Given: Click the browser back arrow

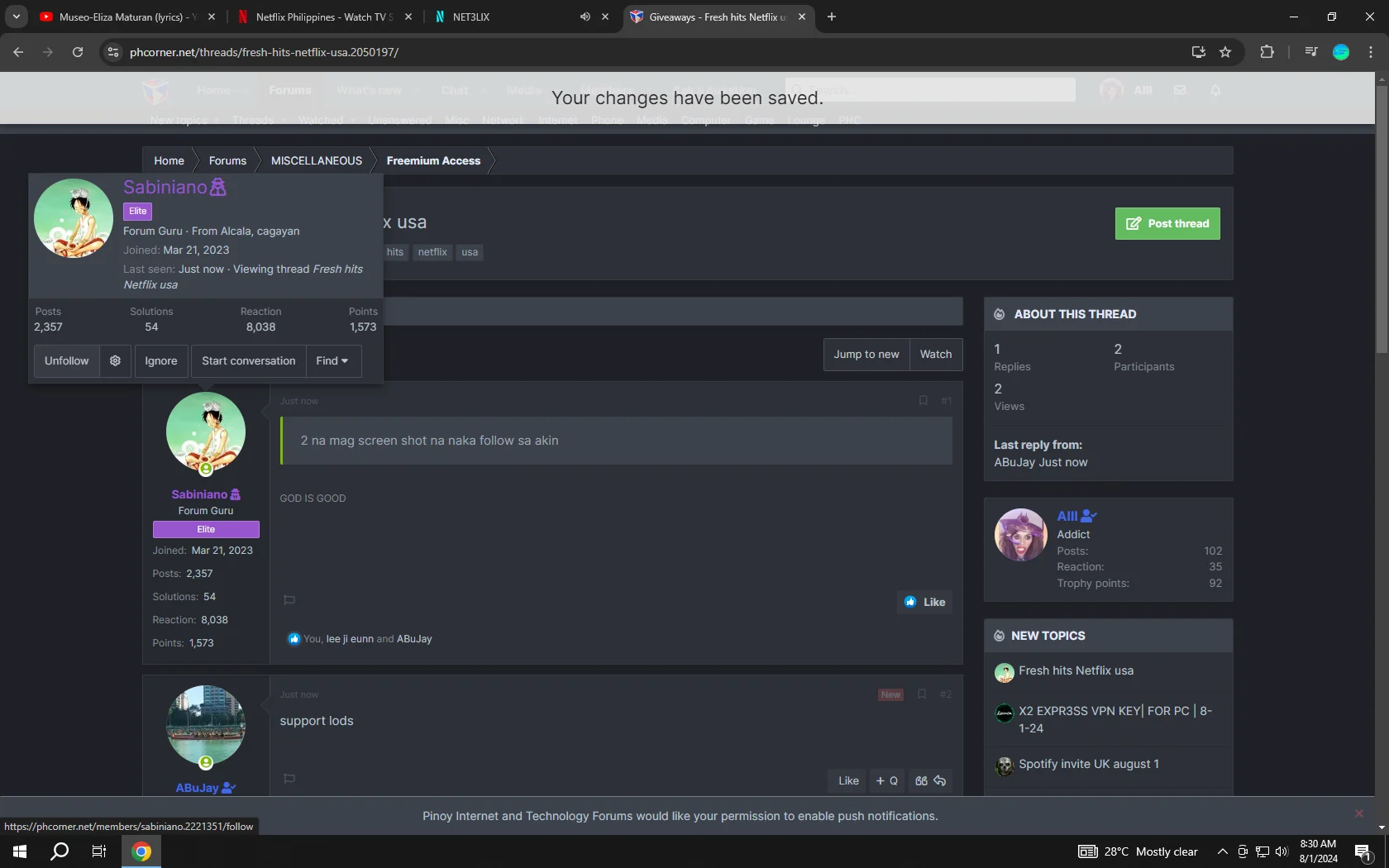Looking at the screenshot, I should 18,52.
